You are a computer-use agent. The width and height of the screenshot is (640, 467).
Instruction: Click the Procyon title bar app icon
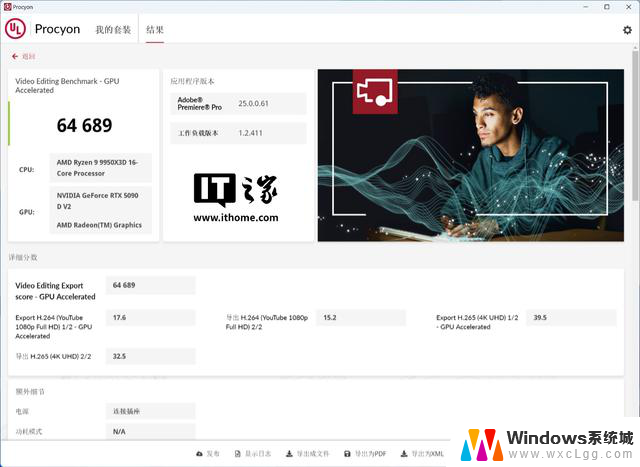(7, 7)
